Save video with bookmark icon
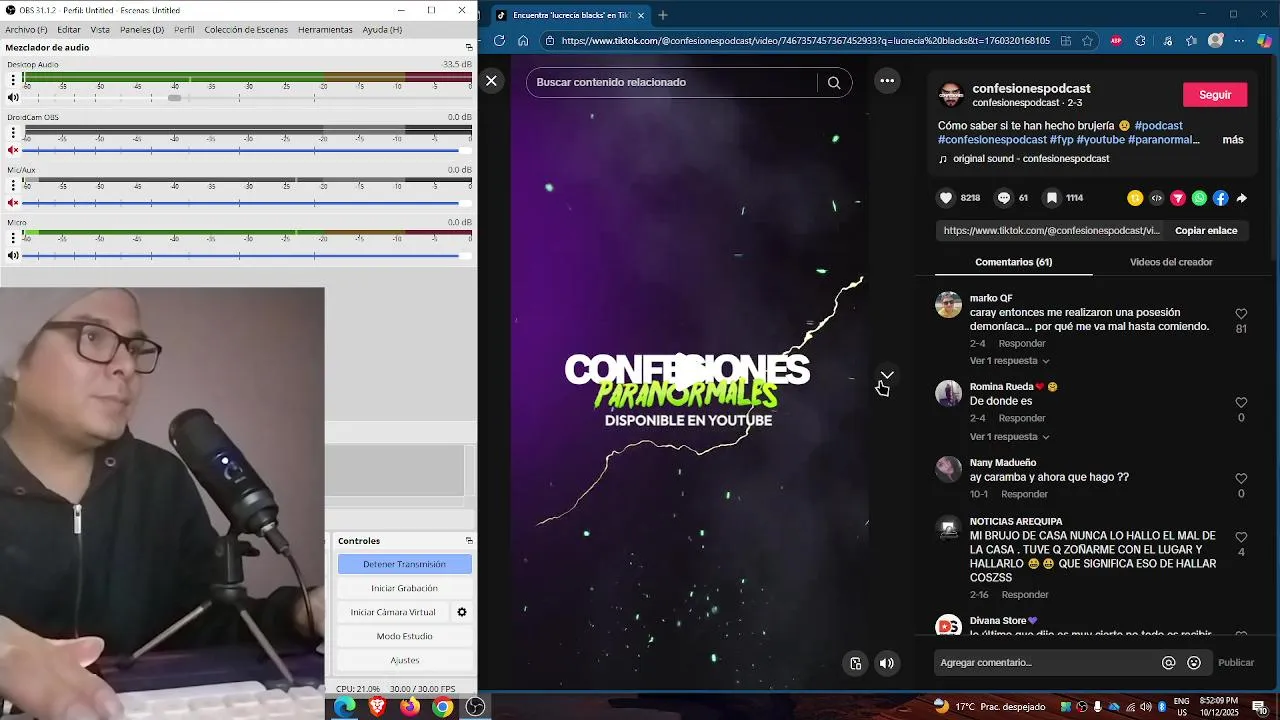The image size is (1280, 720). tap(1052, 198)
